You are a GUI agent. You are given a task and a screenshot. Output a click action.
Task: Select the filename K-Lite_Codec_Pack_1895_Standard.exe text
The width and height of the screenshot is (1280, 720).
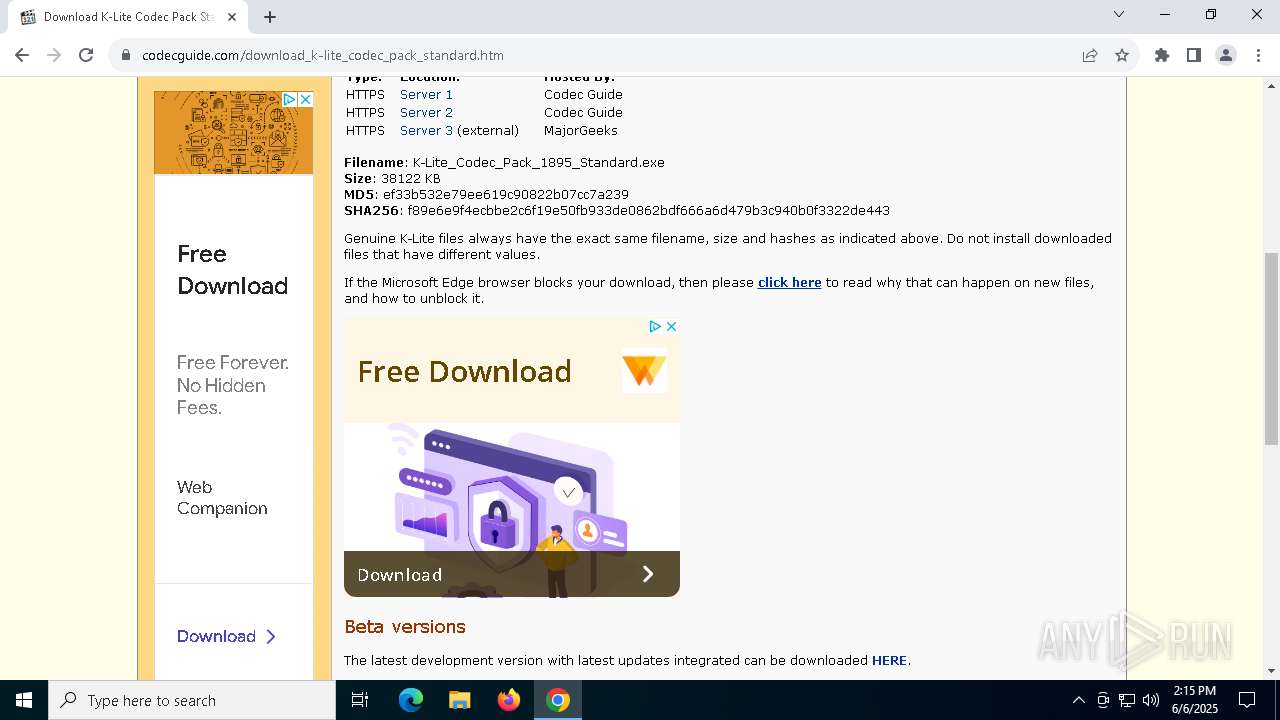coord(539,162)
